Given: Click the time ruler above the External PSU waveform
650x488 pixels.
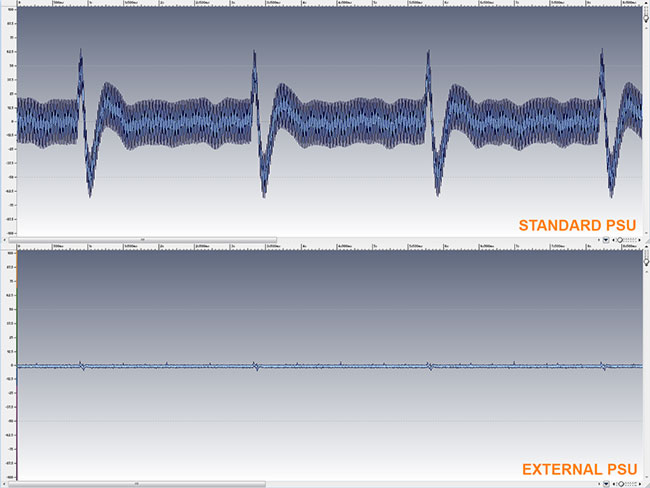Looking at the screenshot, I should [x=330, y=246].
